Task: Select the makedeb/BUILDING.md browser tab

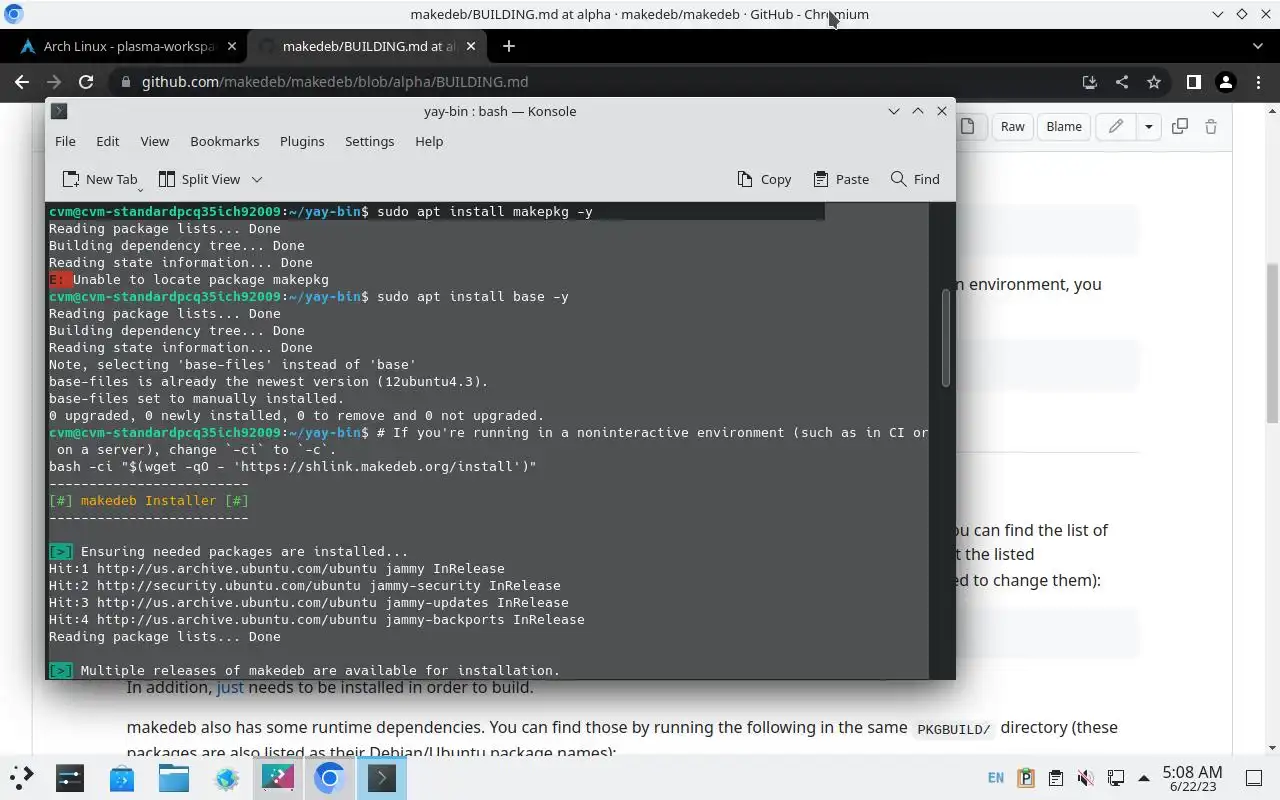Action: [368, 46]
